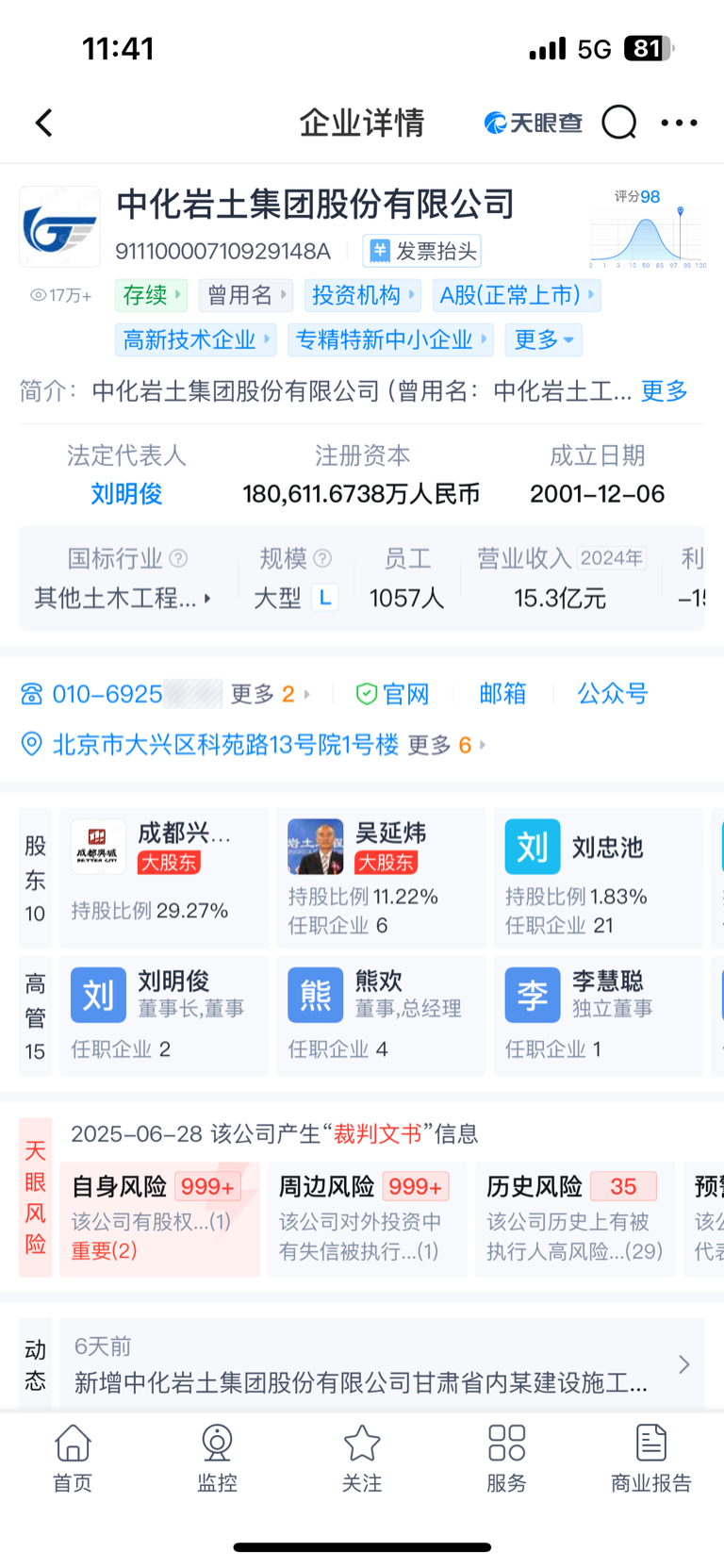Tap the 天眼查 logo in header
This screenshot has width=724, height=1568.
point(533,123)
